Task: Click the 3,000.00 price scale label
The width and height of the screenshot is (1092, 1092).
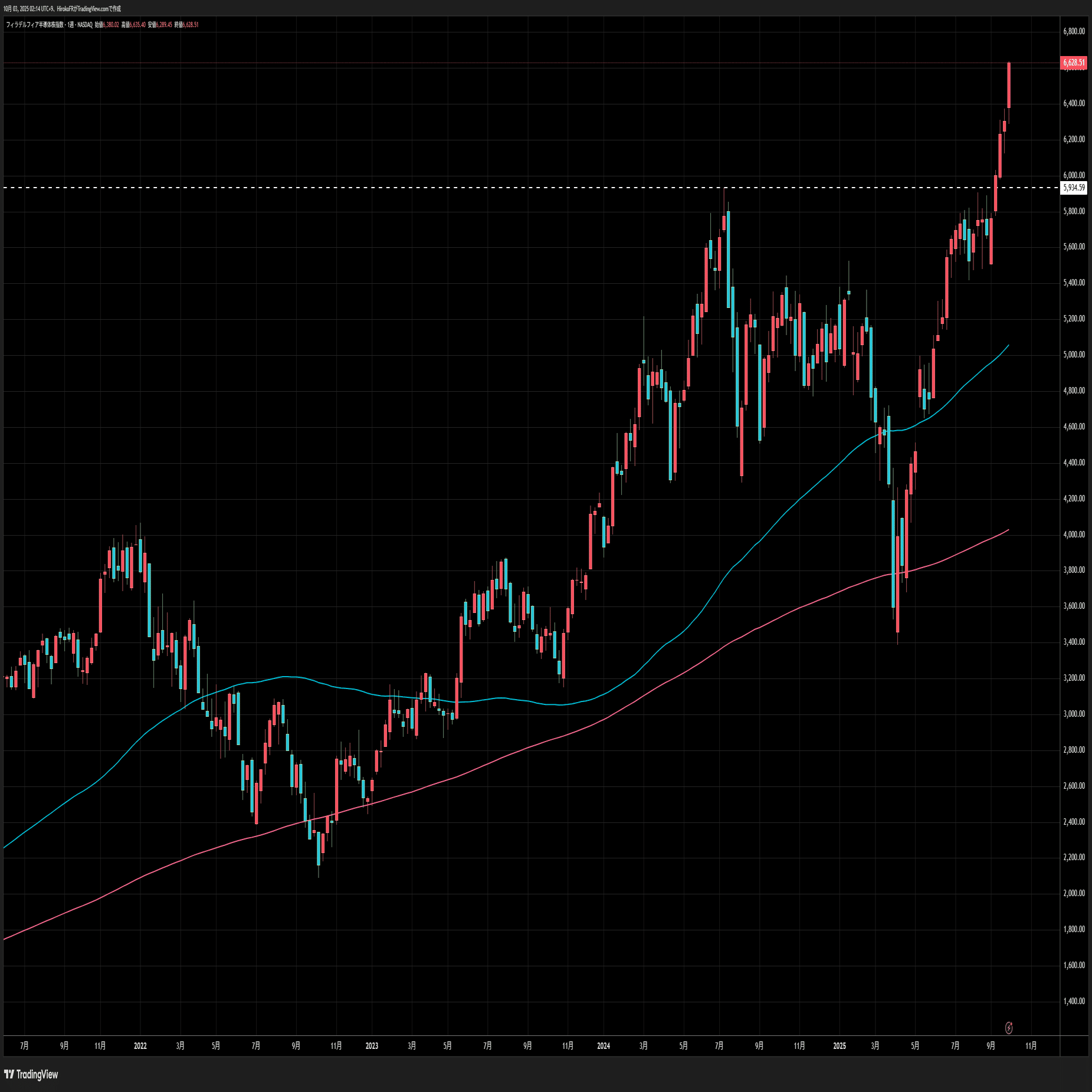Action: (1074, 714)
